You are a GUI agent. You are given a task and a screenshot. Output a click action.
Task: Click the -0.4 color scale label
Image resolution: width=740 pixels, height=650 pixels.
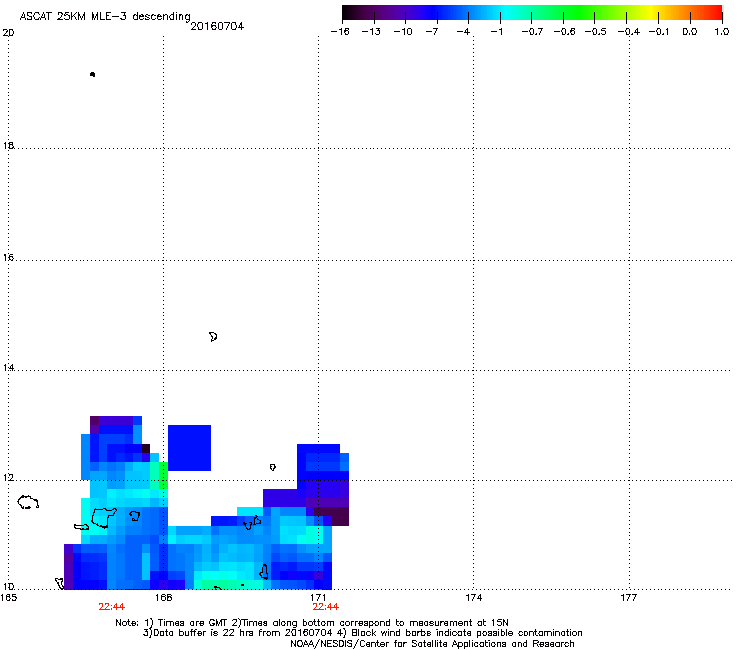click(629, 32)
